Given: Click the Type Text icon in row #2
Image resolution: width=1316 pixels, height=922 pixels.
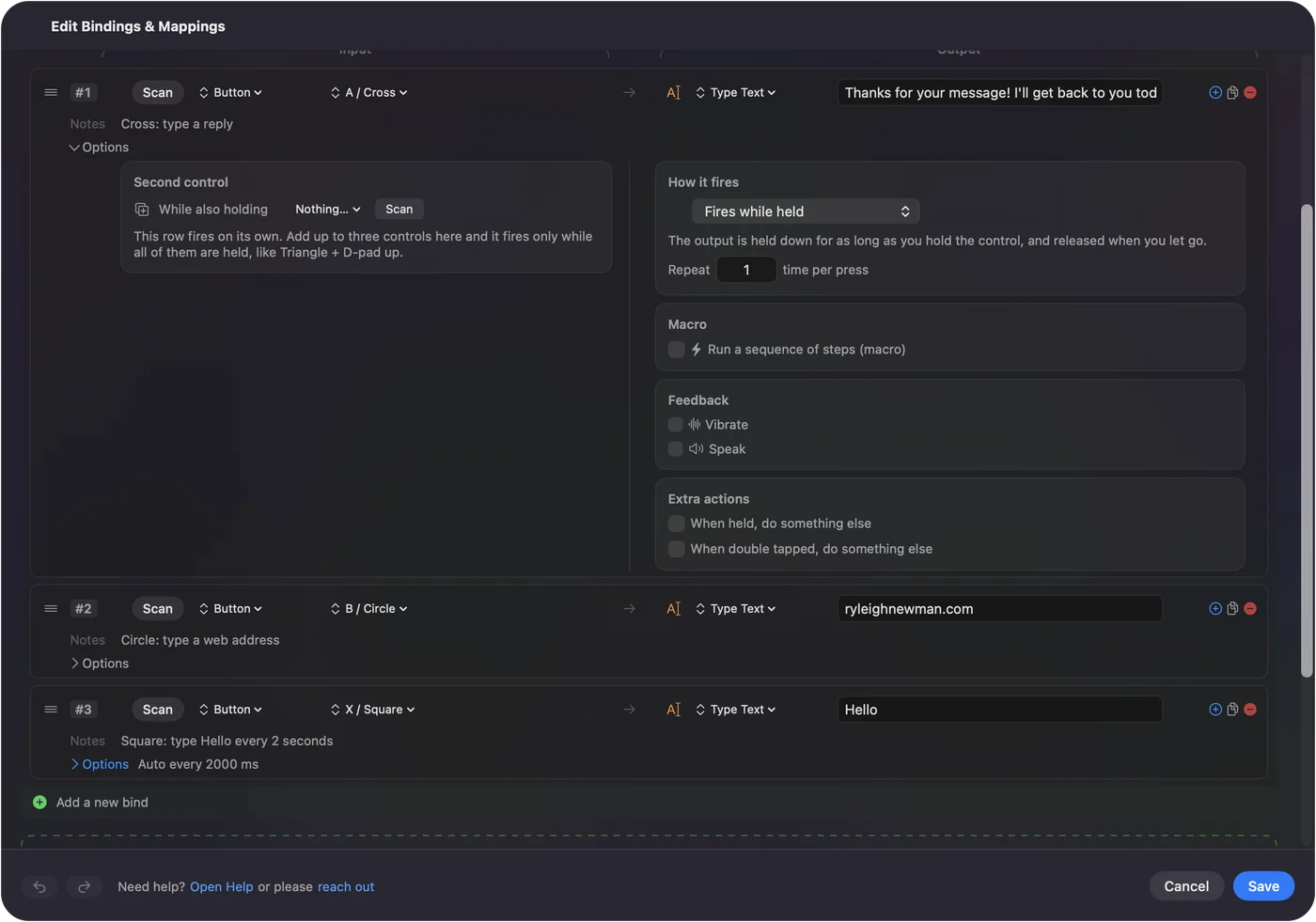Looking at the screenshot, I should 673,608.
